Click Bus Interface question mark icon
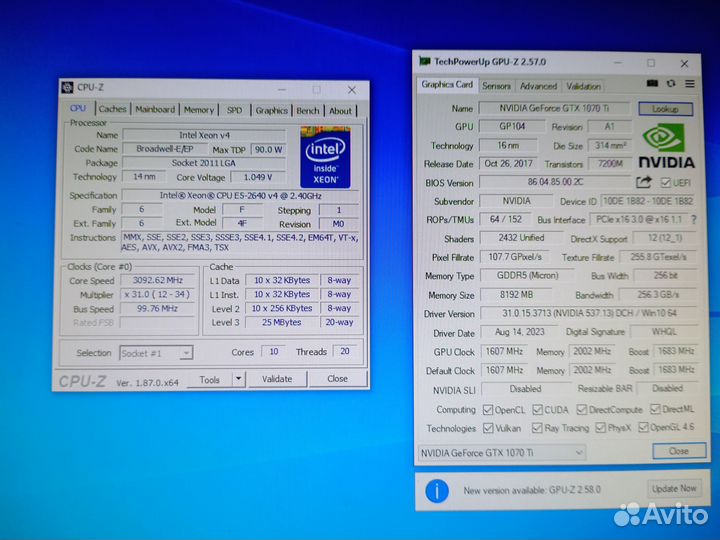720x540 pixels. [693, 220]
